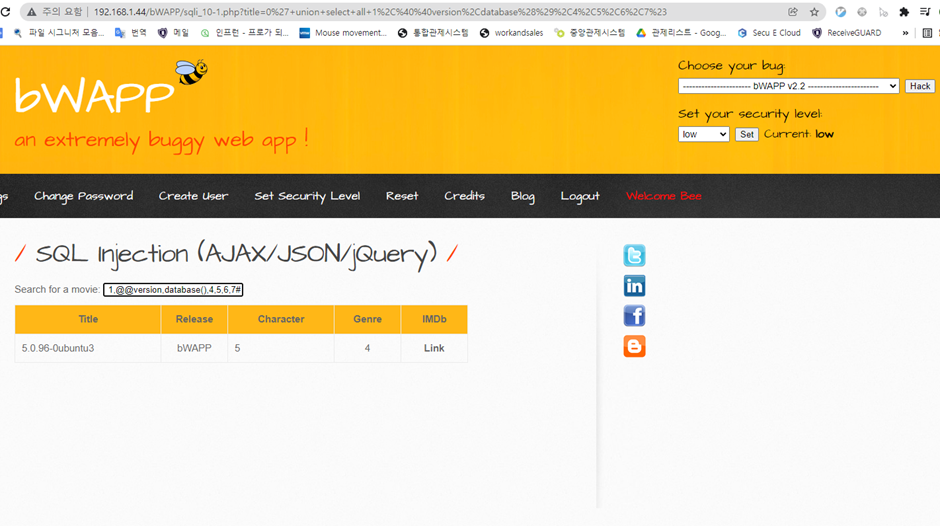This screenshot has width=940, height=526.
Task: Open the 중앙관제시스템 bookmark
Action: tap(589, 33)
